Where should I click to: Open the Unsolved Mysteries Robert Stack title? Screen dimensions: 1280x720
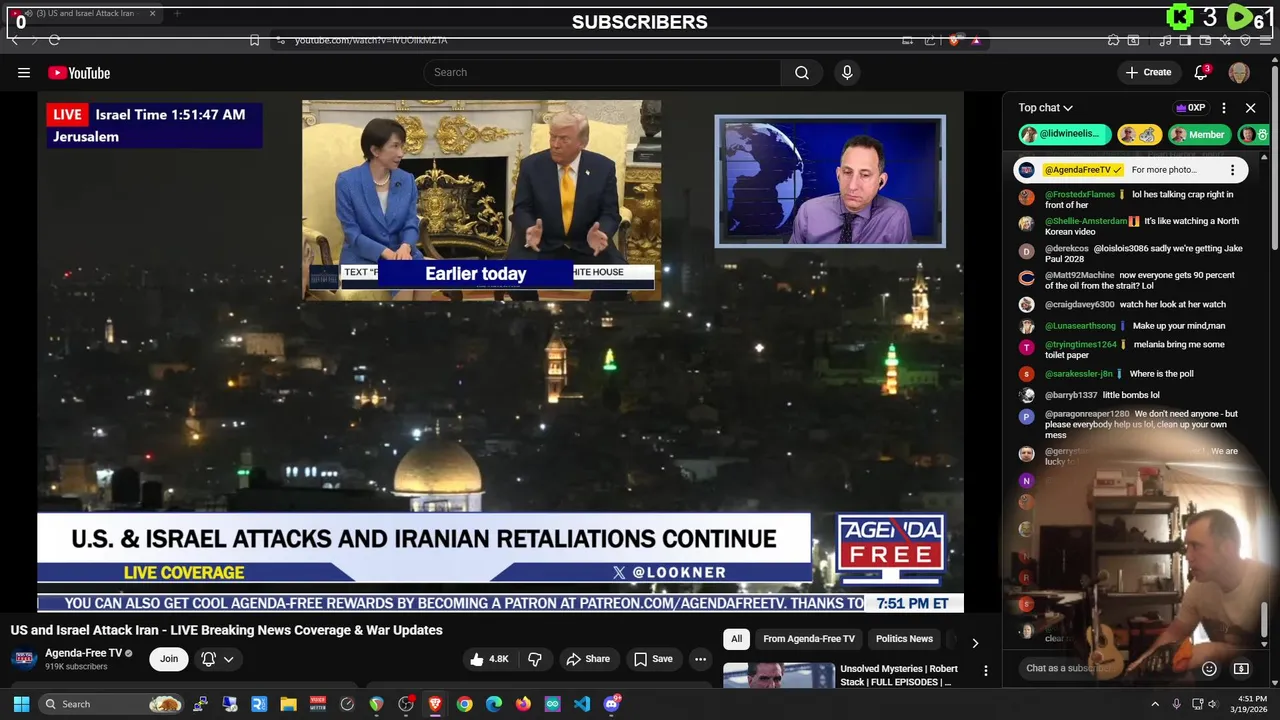899,675
